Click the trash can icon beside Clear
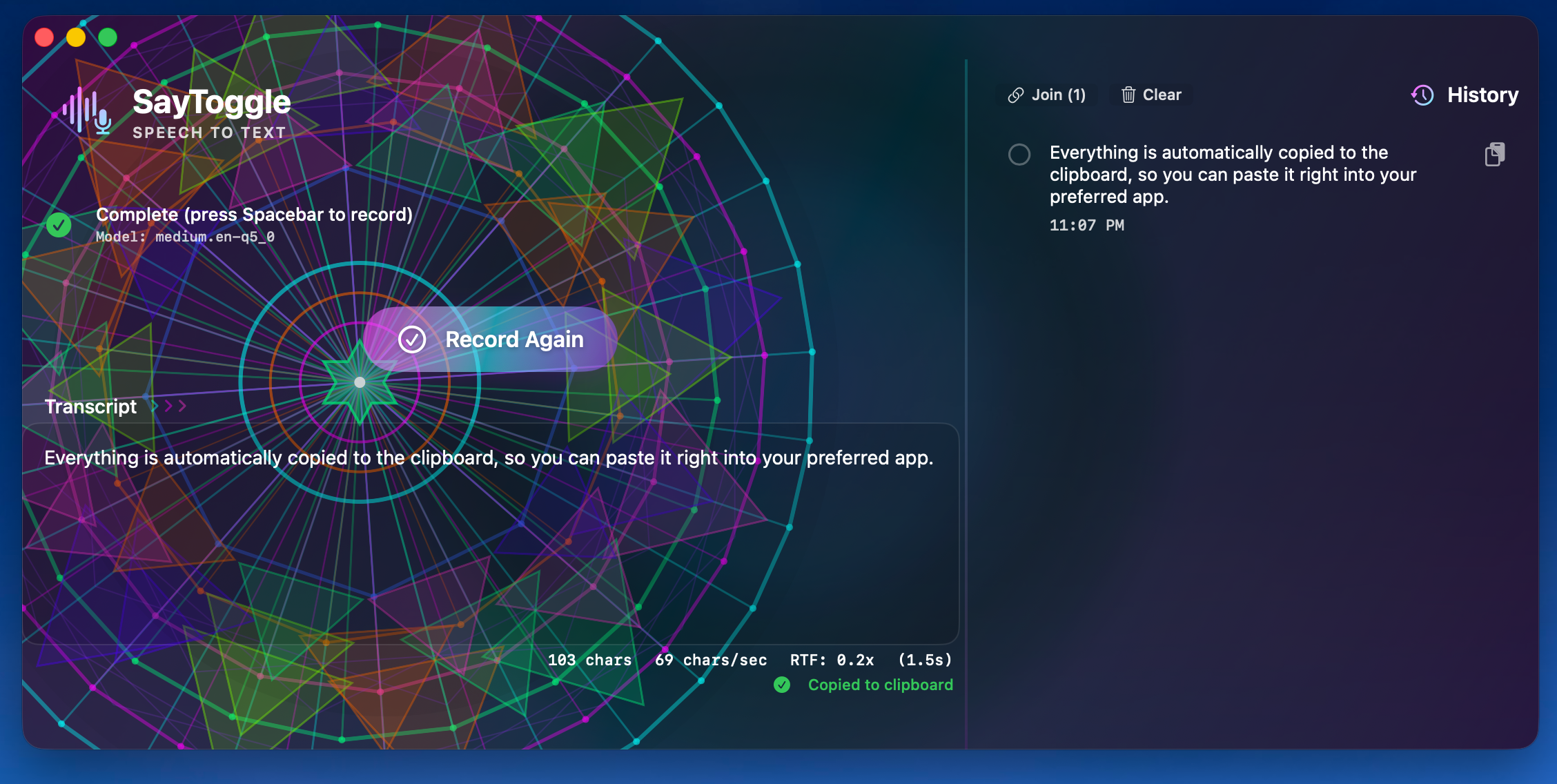This screenshot has height=784, width=1557. (x=1128, y=95)
